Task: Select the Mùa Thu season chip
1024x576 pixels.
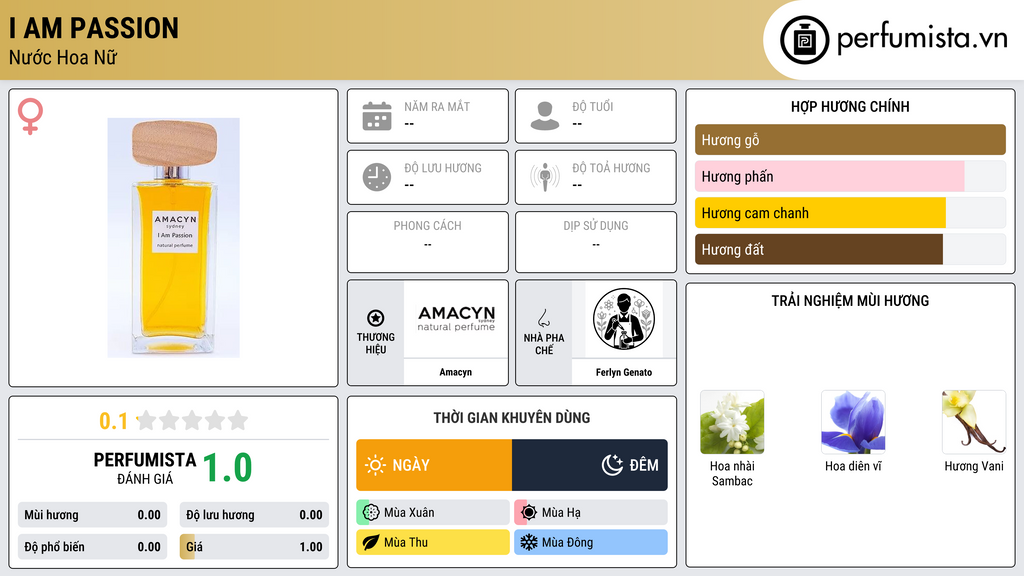Action: (433, 542)
